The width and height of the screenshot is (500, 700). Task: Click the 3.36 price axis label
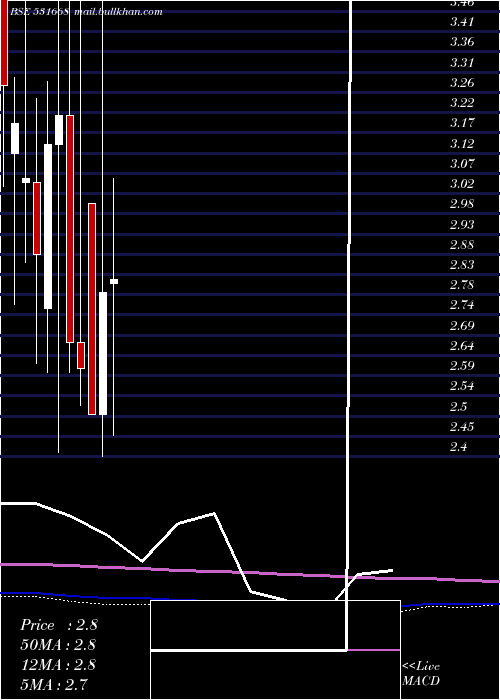(462, 42)
